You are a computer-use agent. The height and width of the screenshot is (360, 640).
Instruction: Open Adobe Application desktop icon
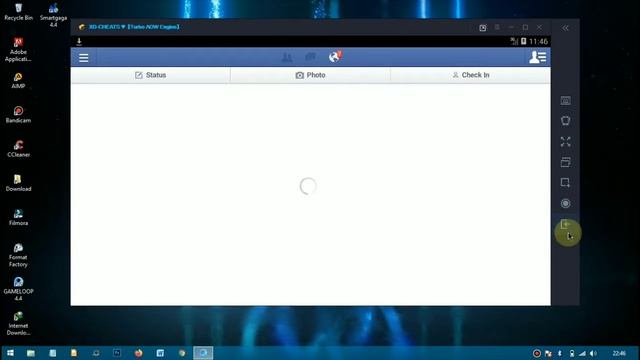coord(18,49)
